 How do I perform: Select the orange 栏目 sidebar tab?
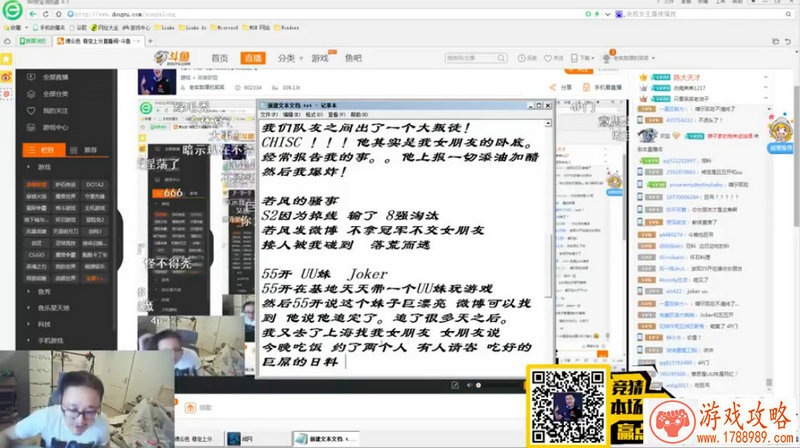[x=44, y=150]
